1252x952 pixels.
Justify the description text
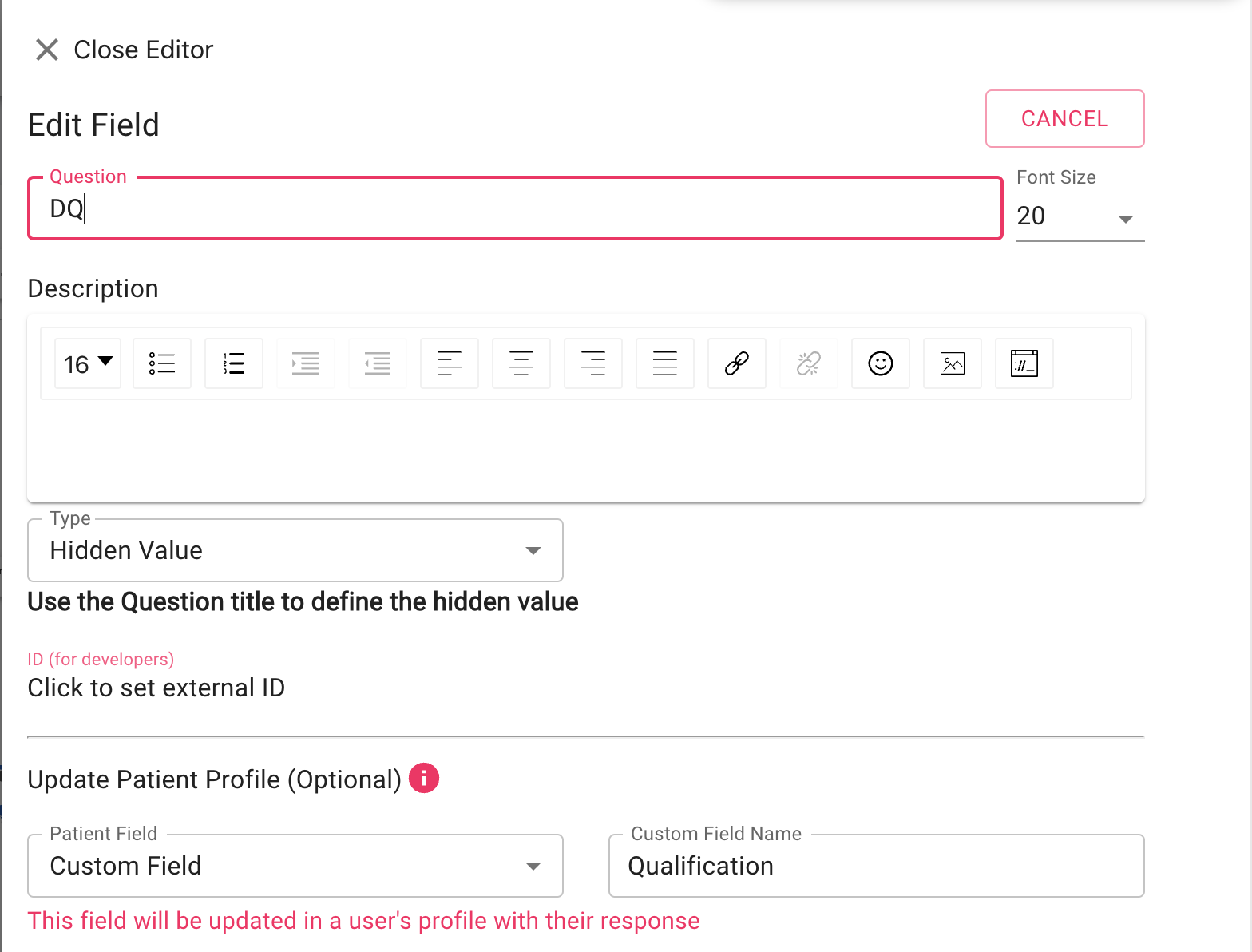(665, 363)
